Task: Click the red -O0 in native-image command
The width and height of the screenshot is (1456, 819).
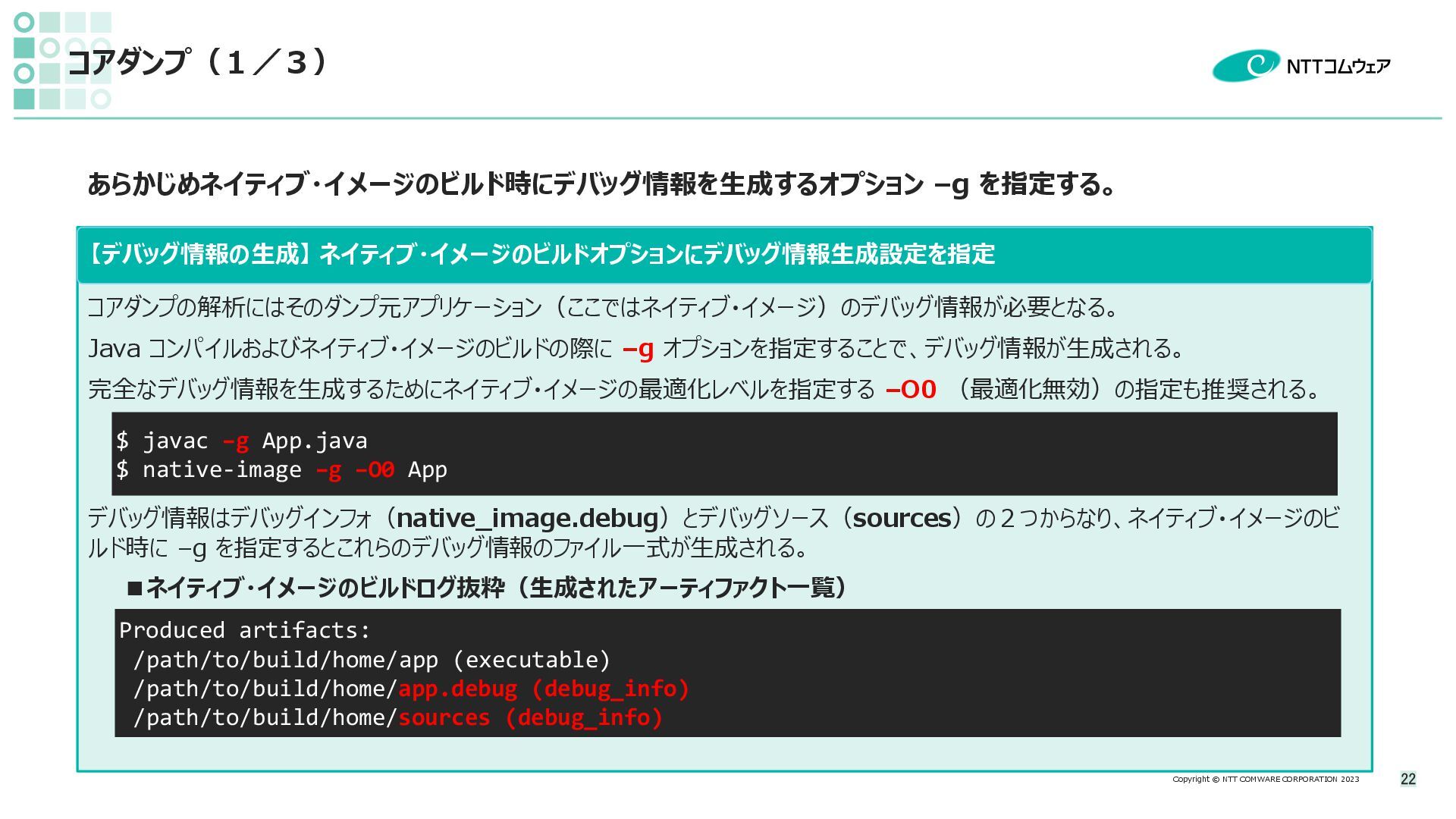Action: point(375,470)
